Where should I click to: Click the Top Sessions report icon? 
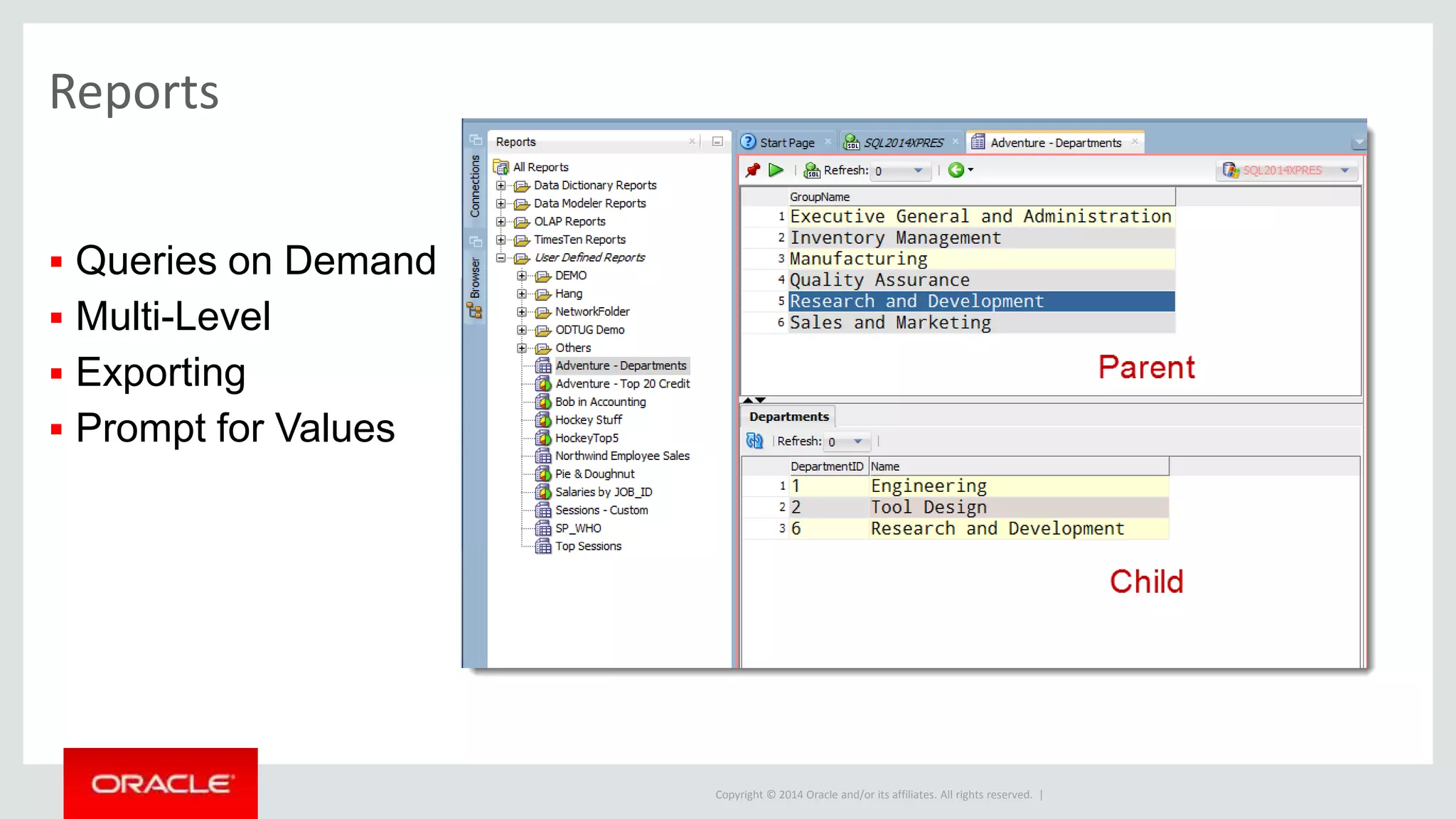[x=543, y=546]
